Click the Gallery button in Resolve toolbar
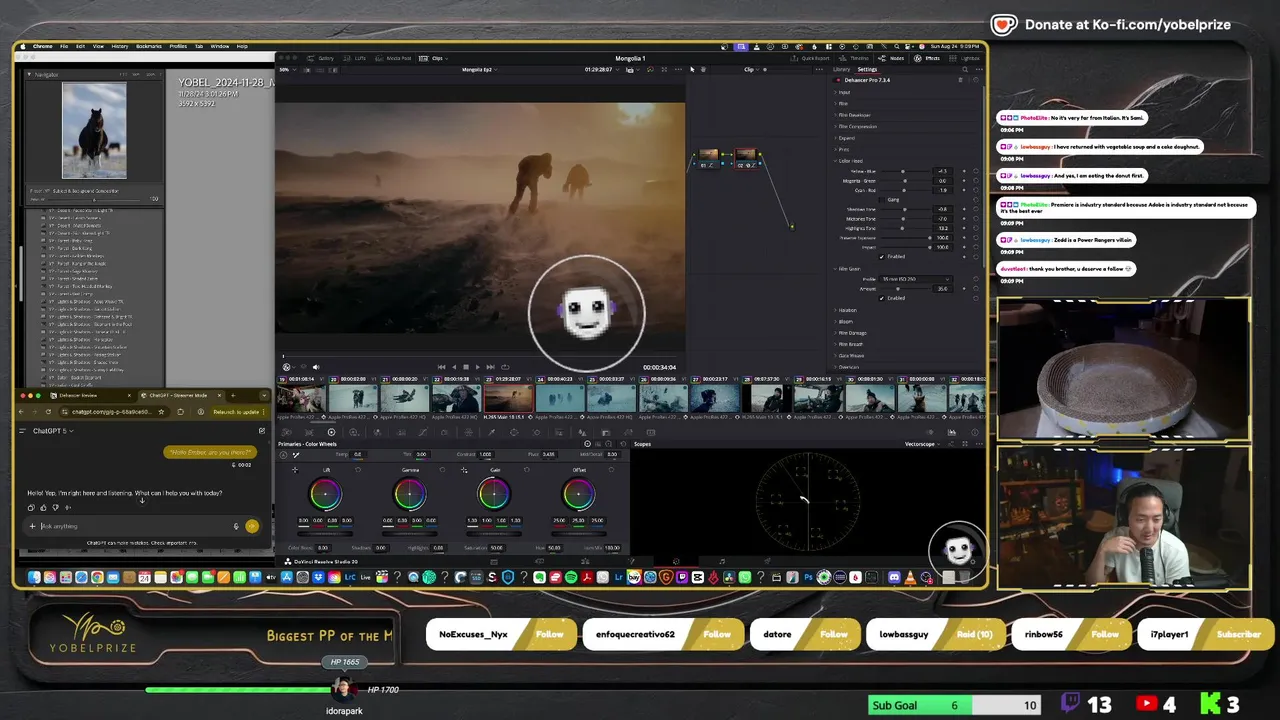1280x720 pixels. click(322, 58)
